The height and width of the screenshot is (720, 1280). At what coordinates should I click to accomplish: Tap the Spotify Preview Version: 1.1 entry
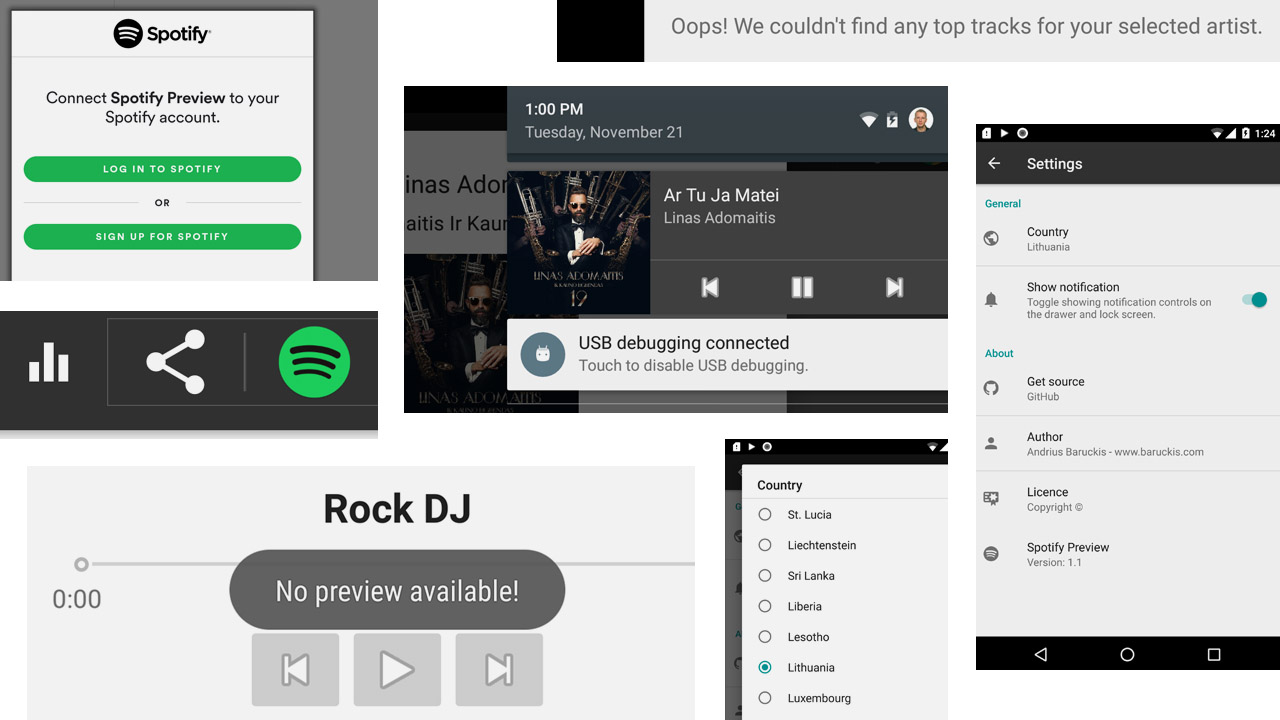(x=1128, y=553)
